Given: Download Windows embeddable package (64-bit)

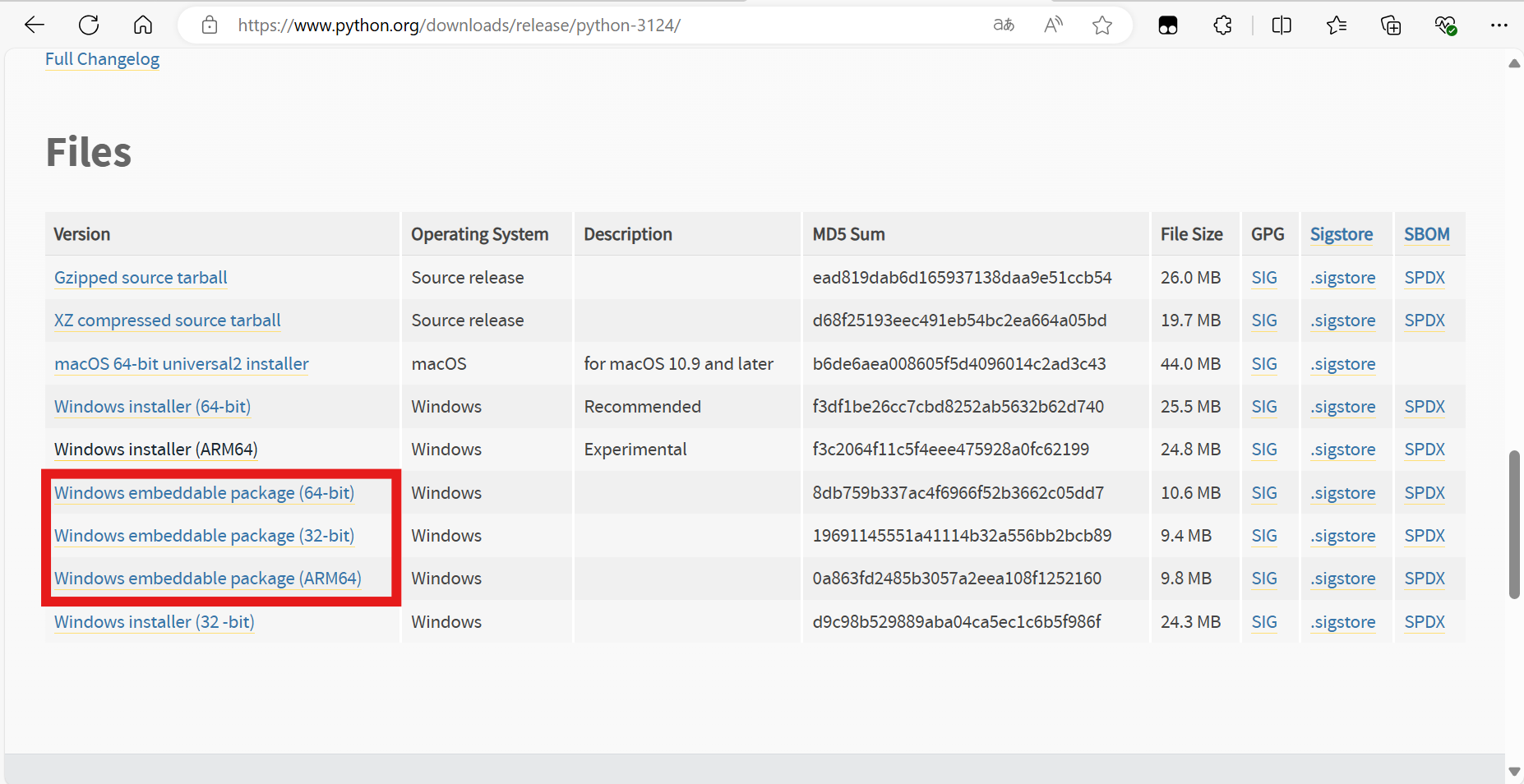Looking at the screenshot, I should (x=204, y=493).
